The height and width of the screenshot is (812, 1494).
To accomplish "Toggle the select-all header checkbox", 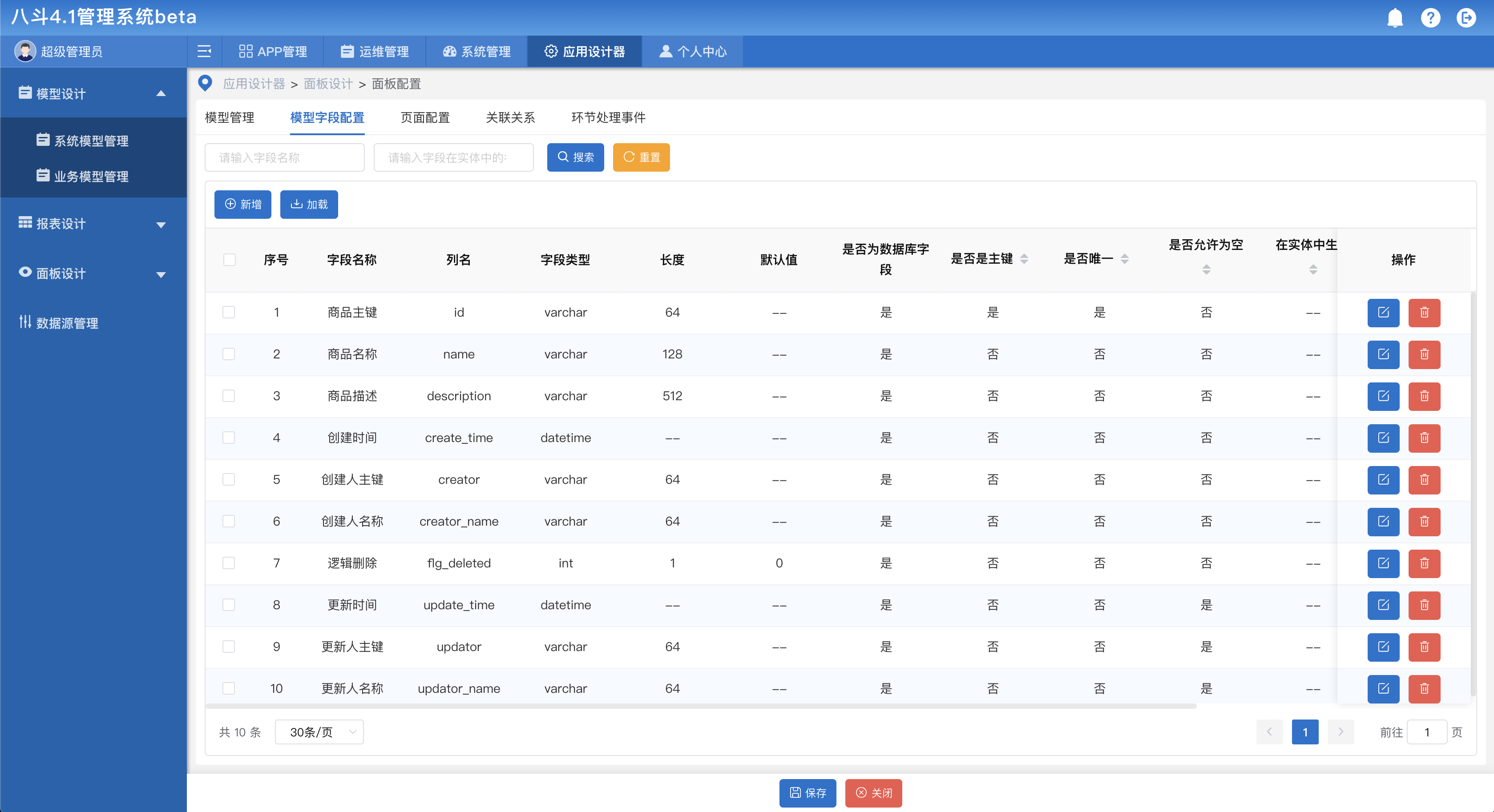I will pyautogui.click(x=229, y=260).
